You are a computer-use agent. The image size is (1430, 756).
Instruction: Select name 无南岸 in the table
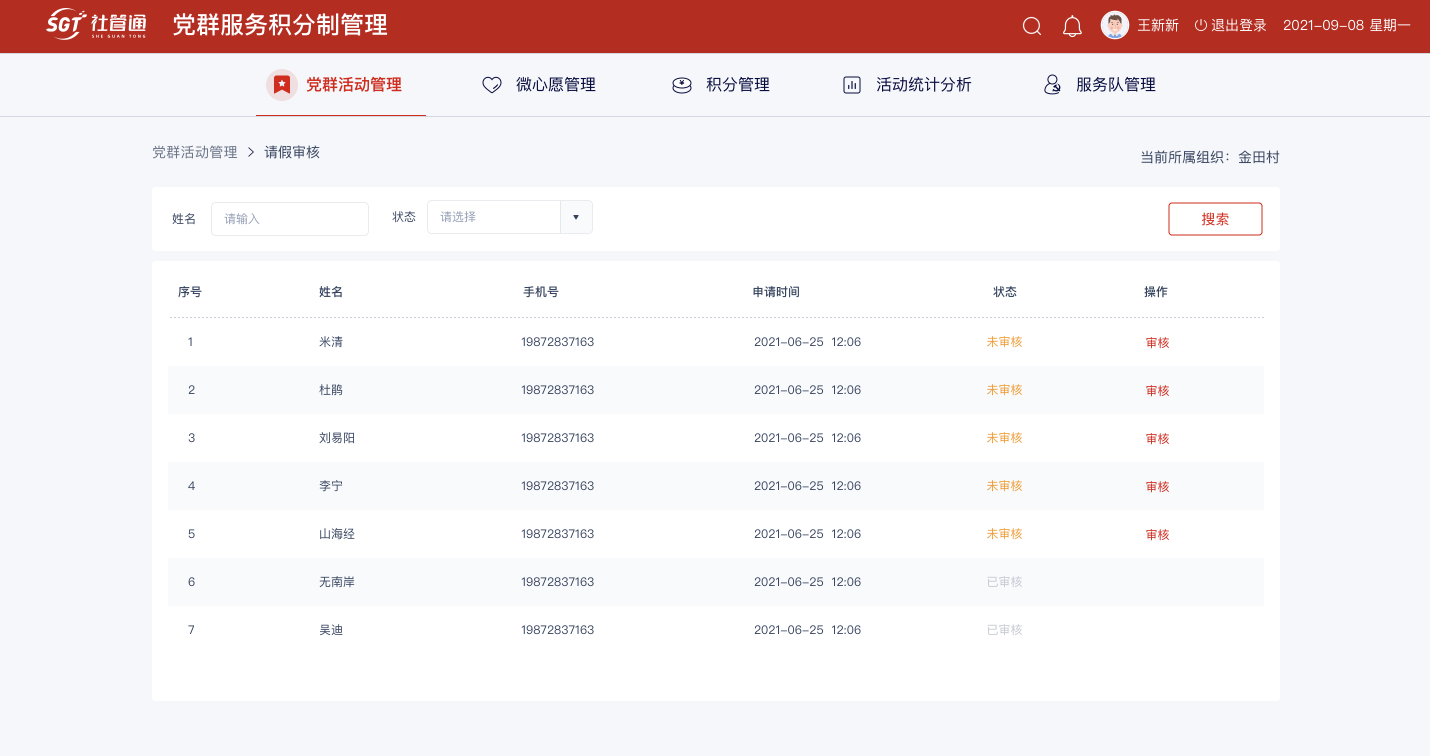pyautogui.click(x=337, y=582)
